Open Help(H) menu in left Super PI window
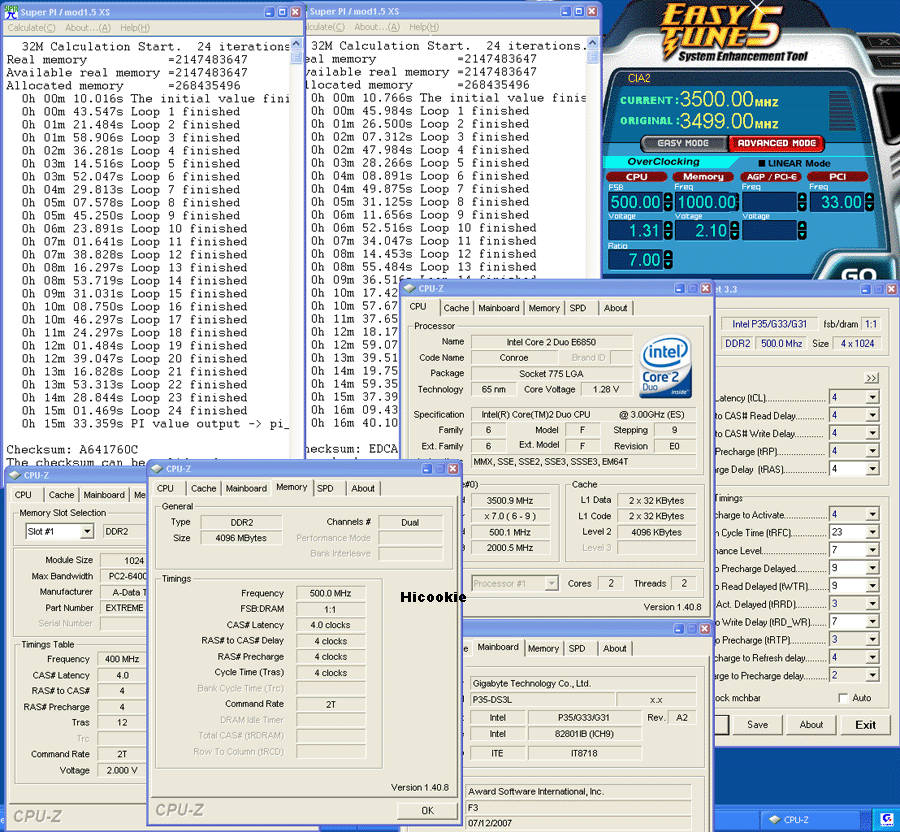900x832 pixels. pyautogui.click(x=135, y=28)
